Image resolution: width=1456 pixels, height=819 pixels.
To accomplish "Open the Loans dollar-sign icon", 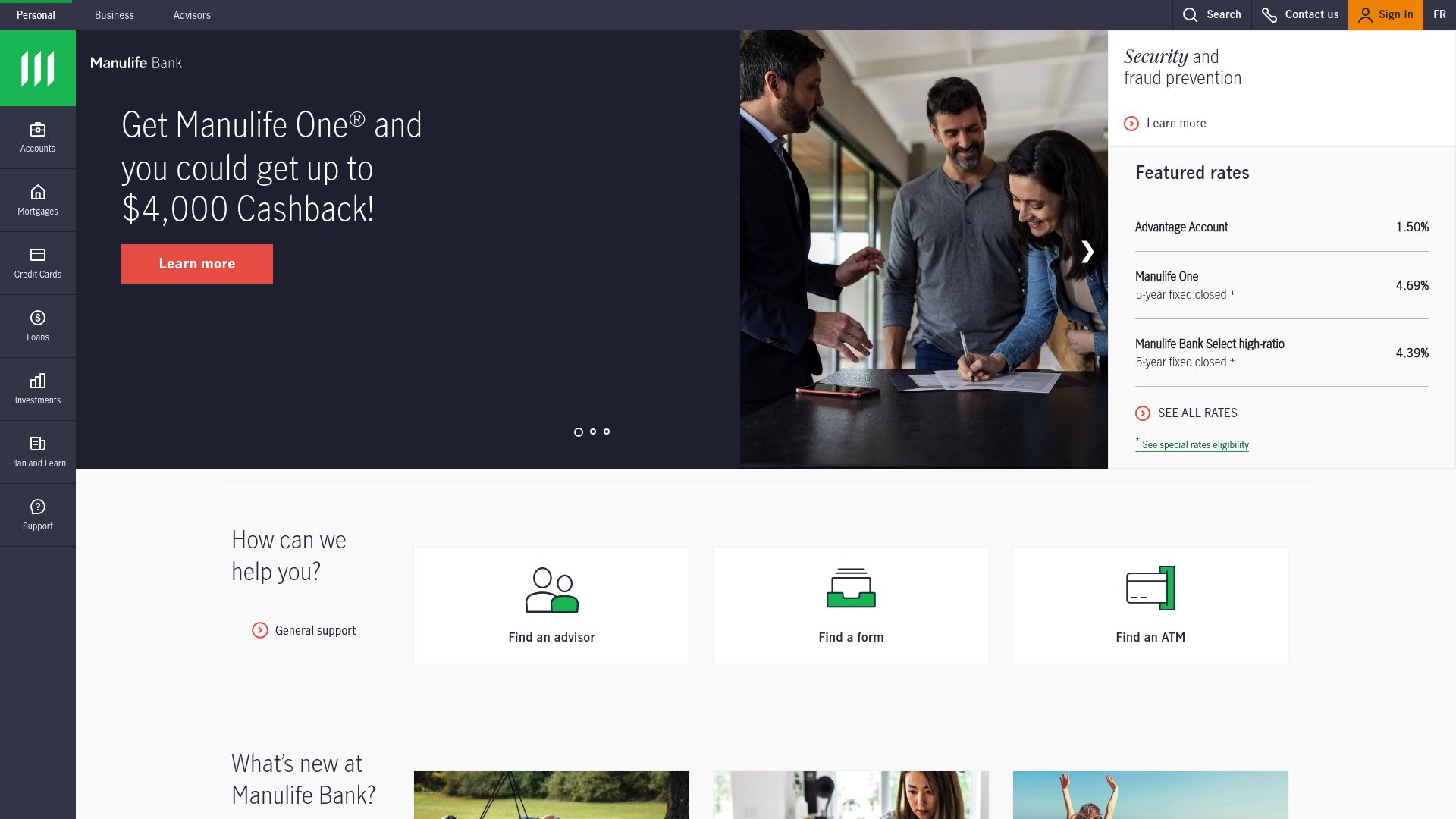I will click(x=38, y=318).
